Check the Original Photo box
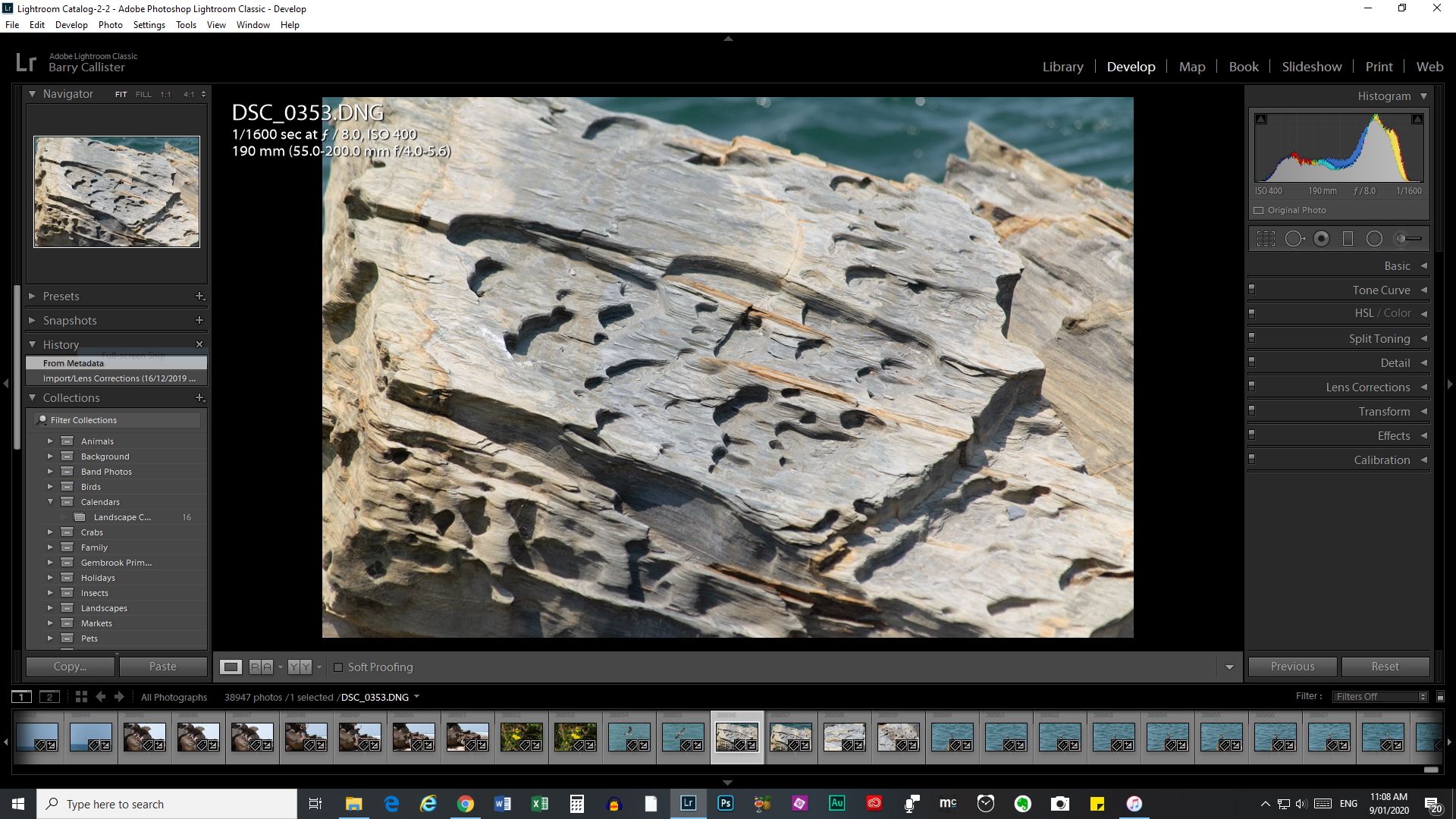The image size is (1456, 819). coord(1259,211)
